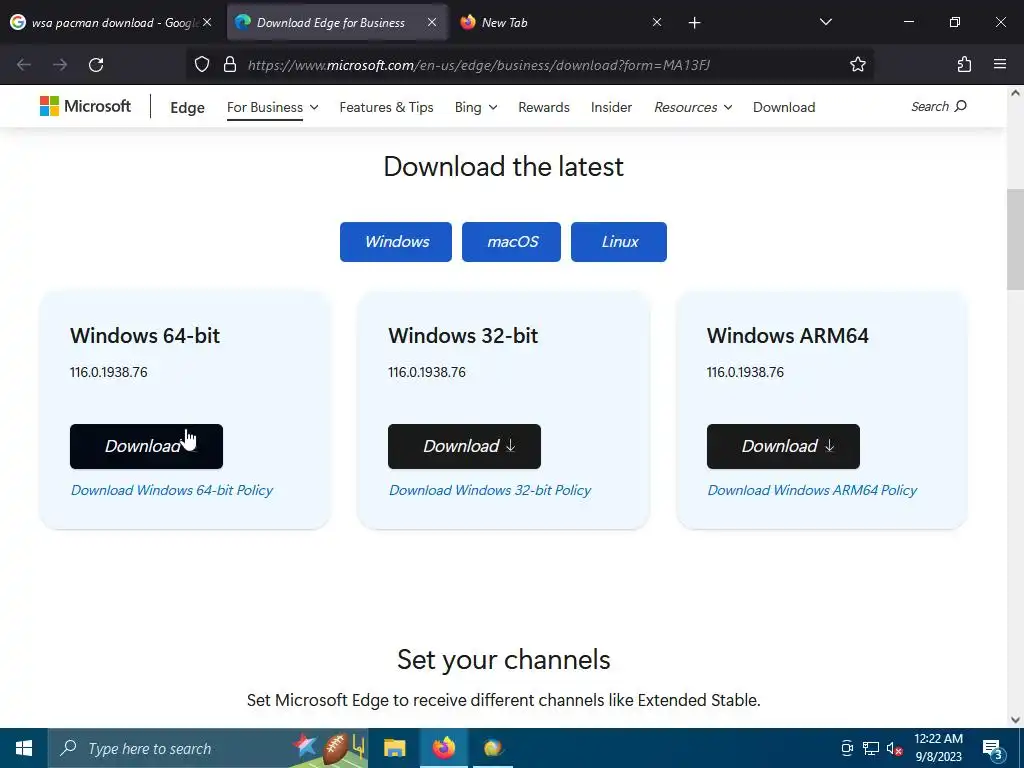Viewport: 1024px width, 768px height.
Task: Open the Windows Start menu
Action: (x=24, y=748)
